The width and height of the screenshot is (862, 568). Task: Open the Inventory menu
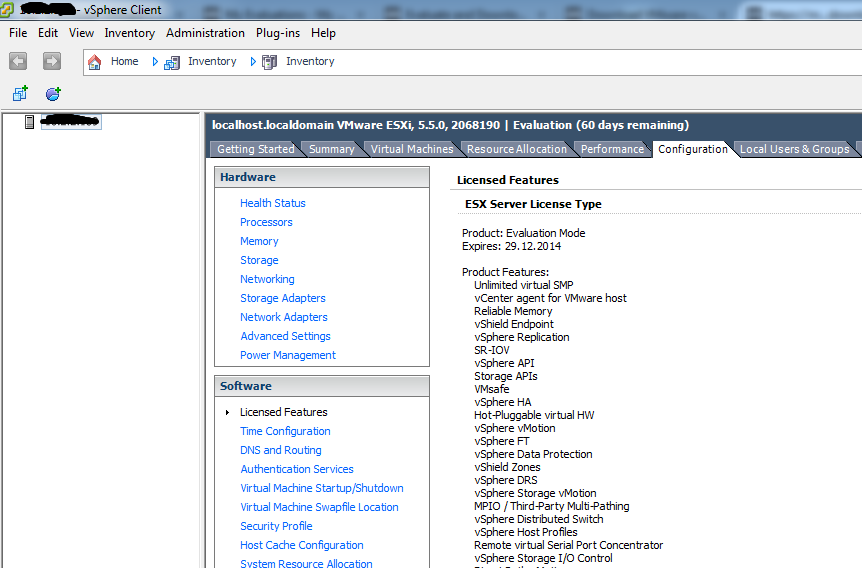coord(130,33)
